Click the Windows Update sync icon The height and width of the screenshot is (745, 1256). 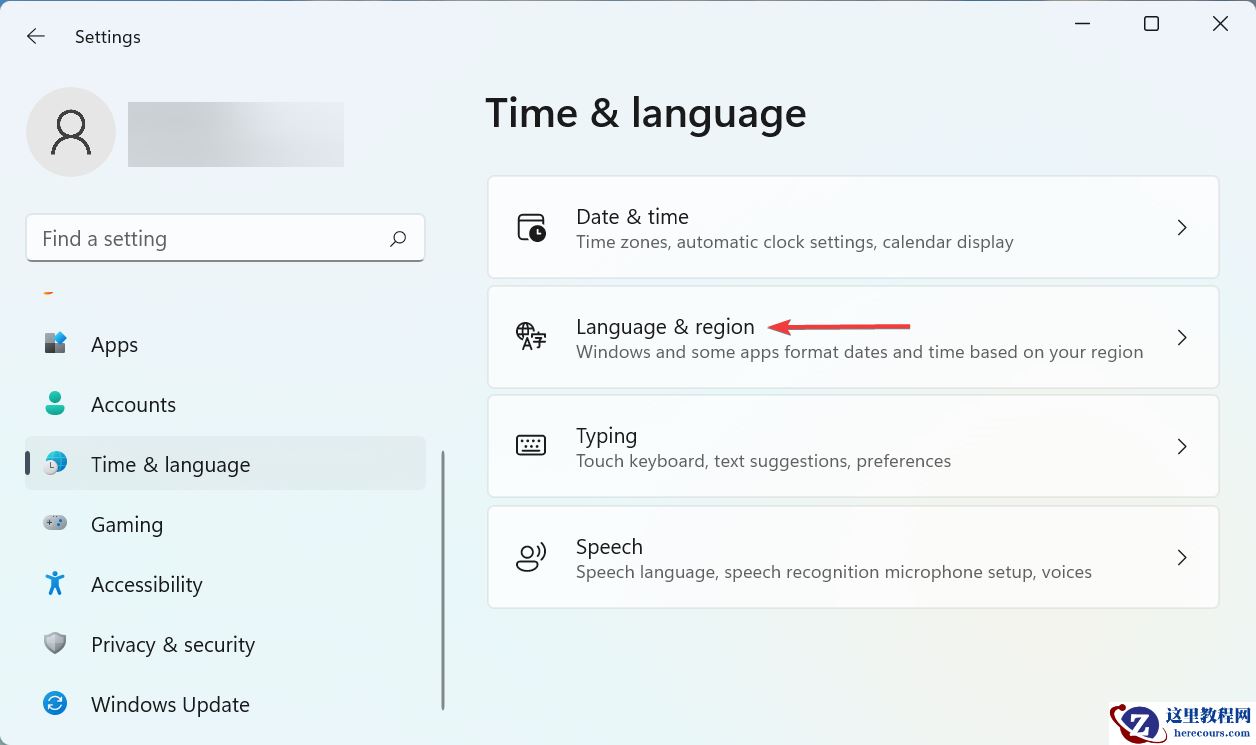click(x=55, y=704)
